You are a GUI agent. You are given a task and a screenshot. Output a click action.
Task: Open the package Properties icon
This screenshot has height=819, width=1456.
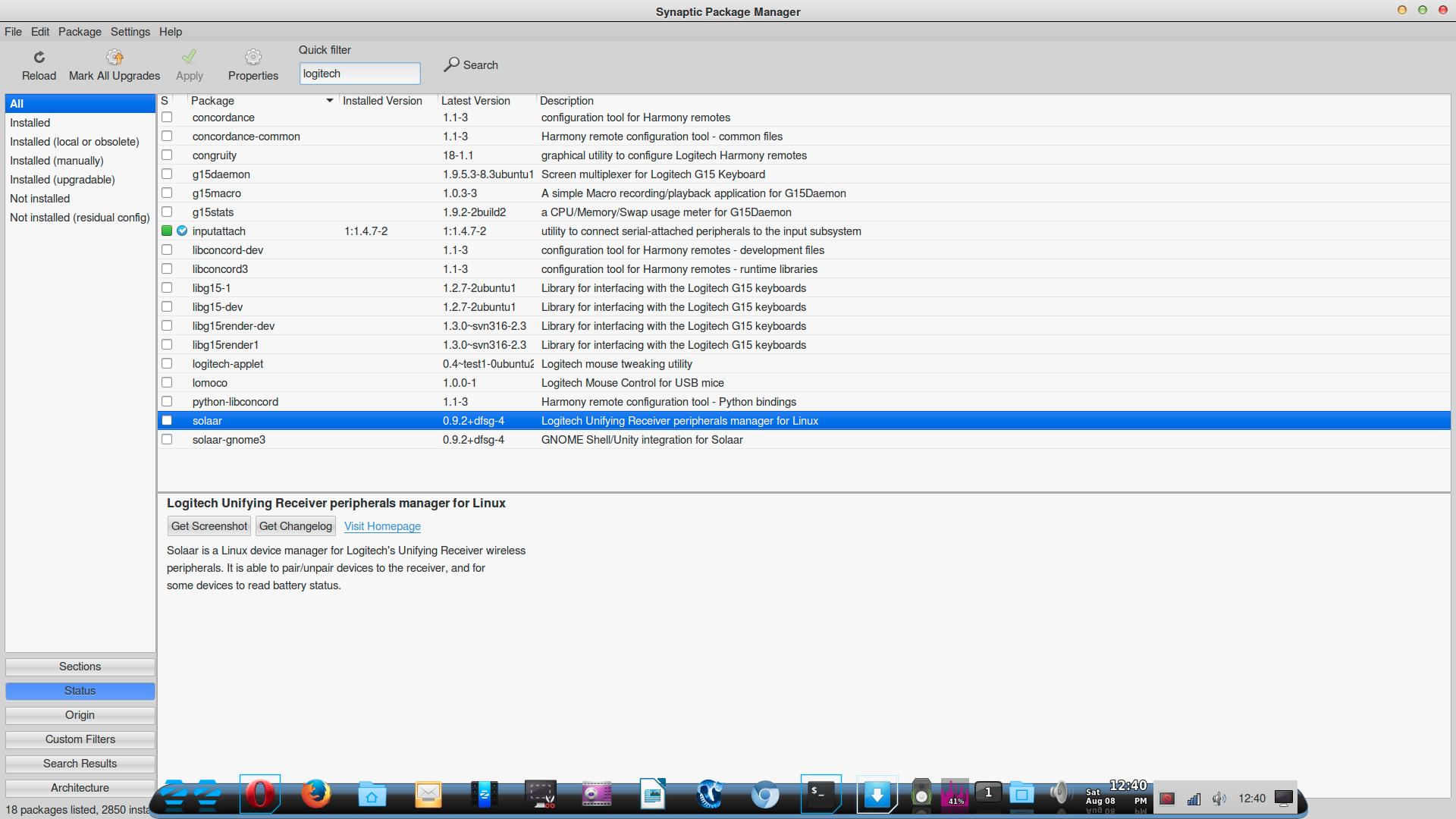click(x=253, y=58)
